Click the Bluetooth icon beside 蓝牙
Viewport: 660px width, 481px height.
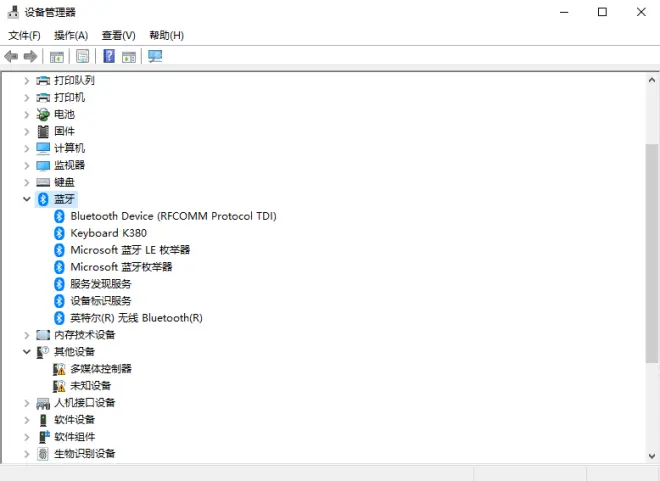click(x=43, y=199)
